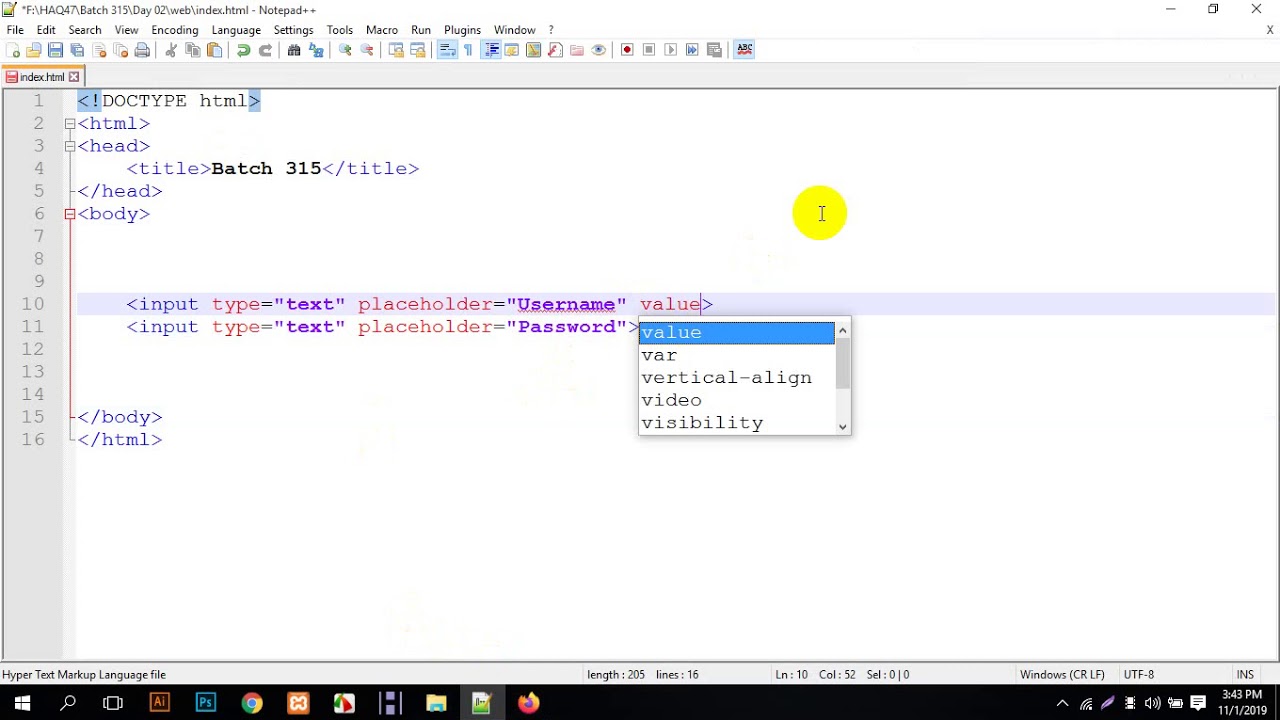This screenshot has width=1280, height=720.
Task: Start macro recording with the red button
Action: point(627,50)
